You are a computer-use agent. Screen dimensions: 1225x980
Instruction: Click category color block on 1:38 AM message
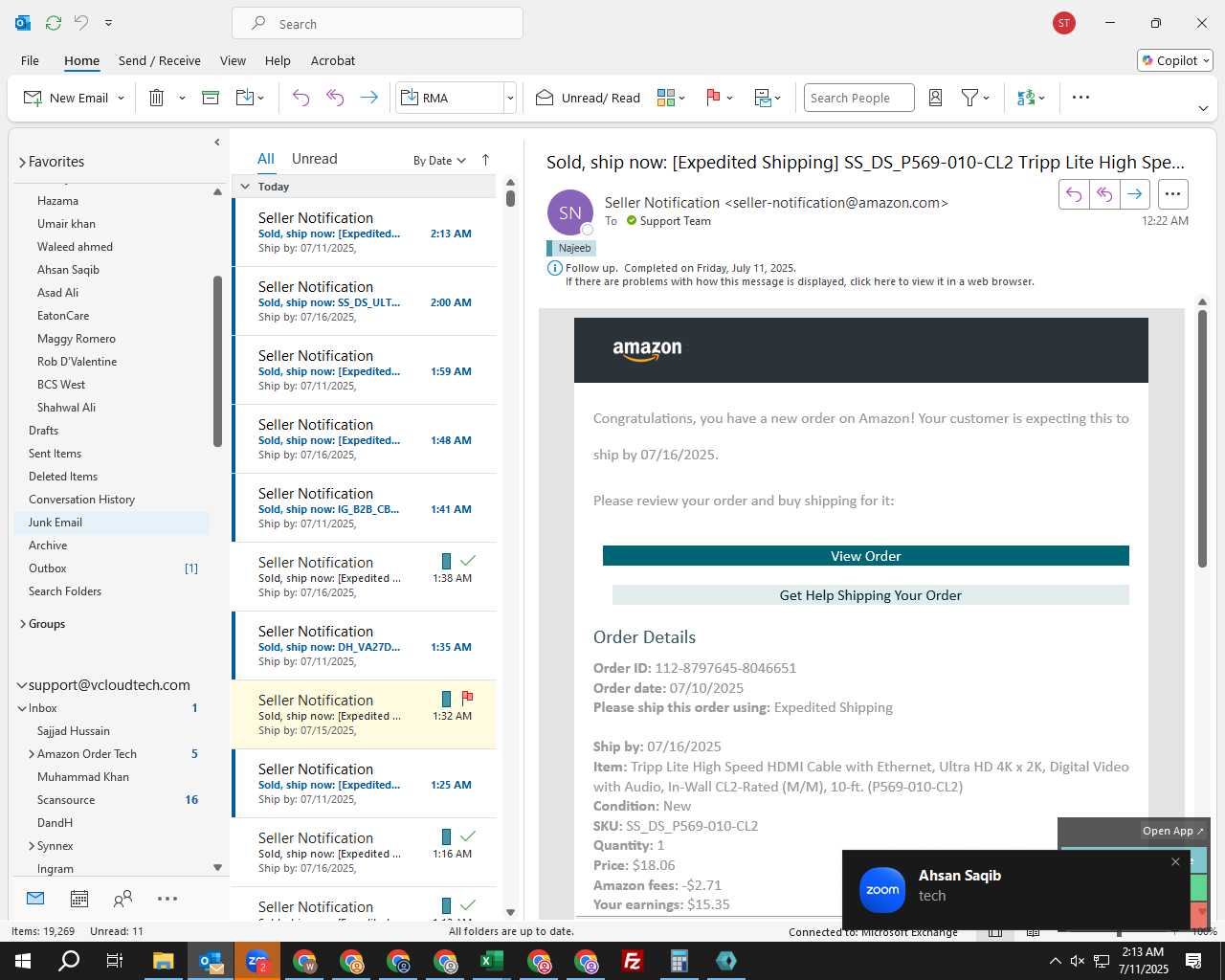click(446, 561)
